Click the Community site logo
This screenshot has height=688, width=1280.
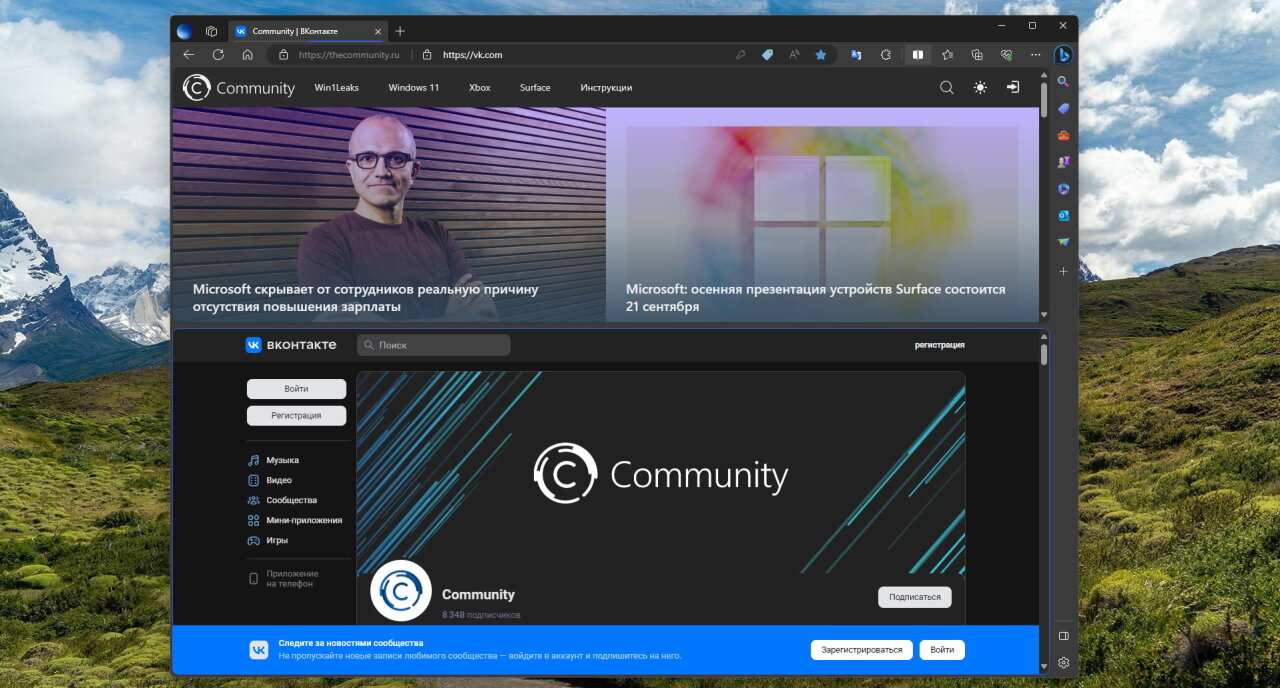point(239,88)
